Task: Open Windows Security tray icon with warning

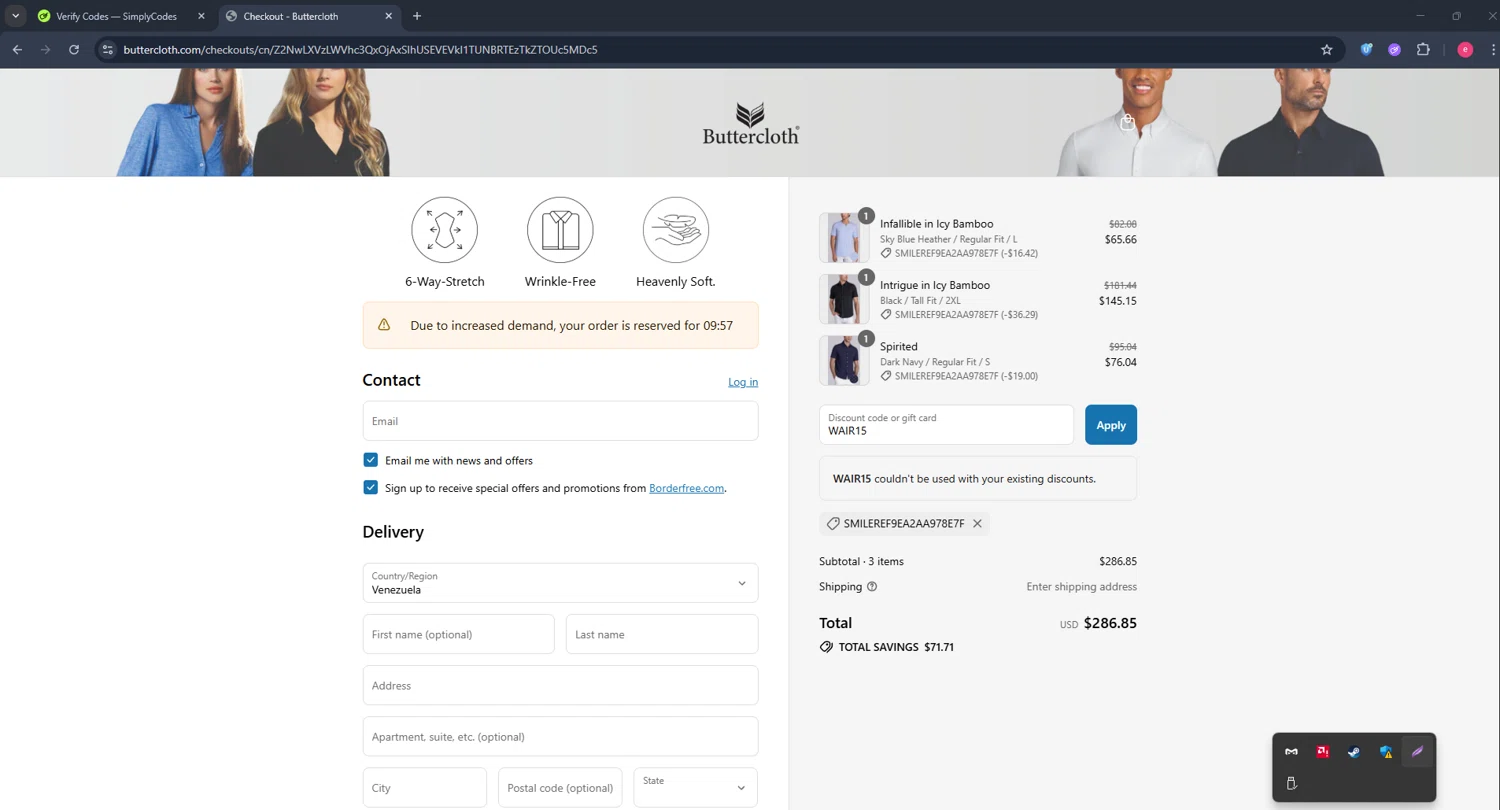Action: point(1386,752)
